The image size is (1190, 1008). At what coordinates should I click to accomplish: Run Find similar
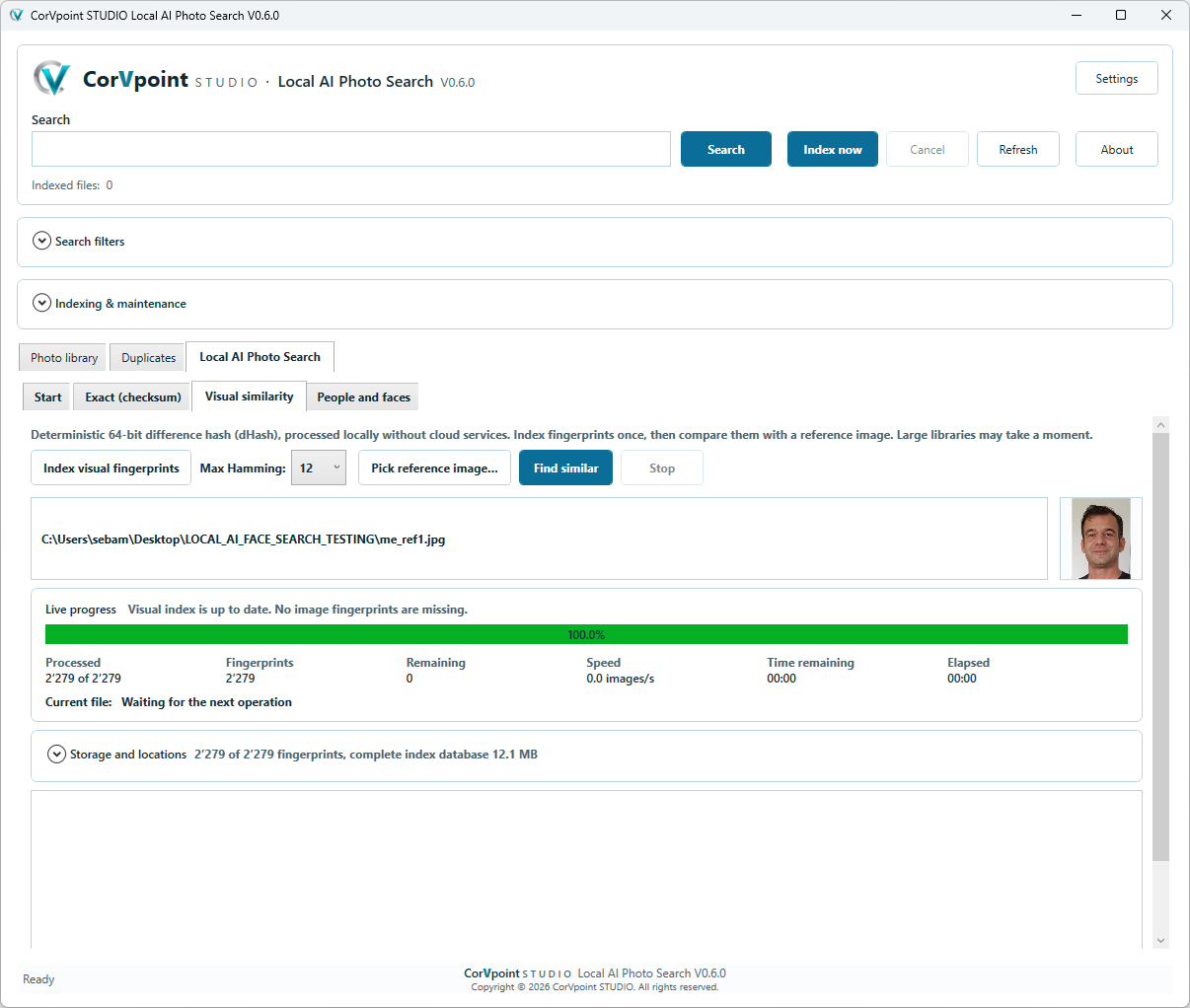(x=565, y=468)
